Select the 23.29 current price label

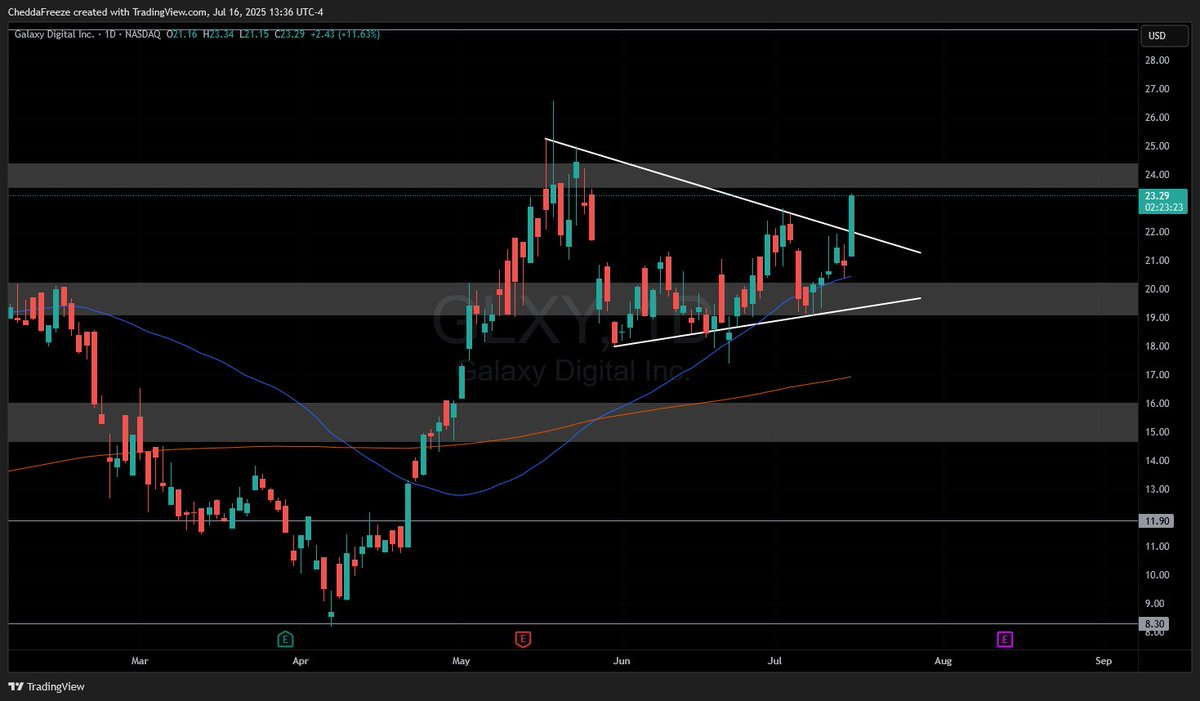click(x=1163, y=201)
